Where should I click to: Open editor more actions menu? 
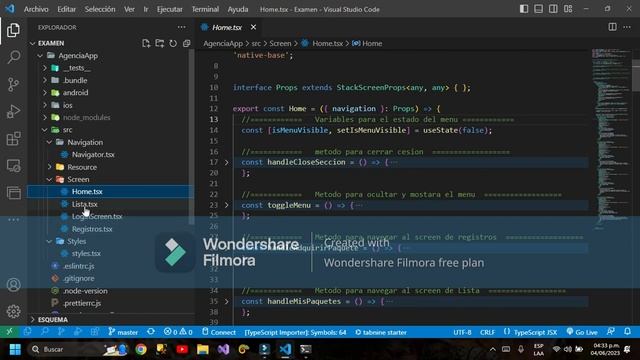[x=627, y=27]
